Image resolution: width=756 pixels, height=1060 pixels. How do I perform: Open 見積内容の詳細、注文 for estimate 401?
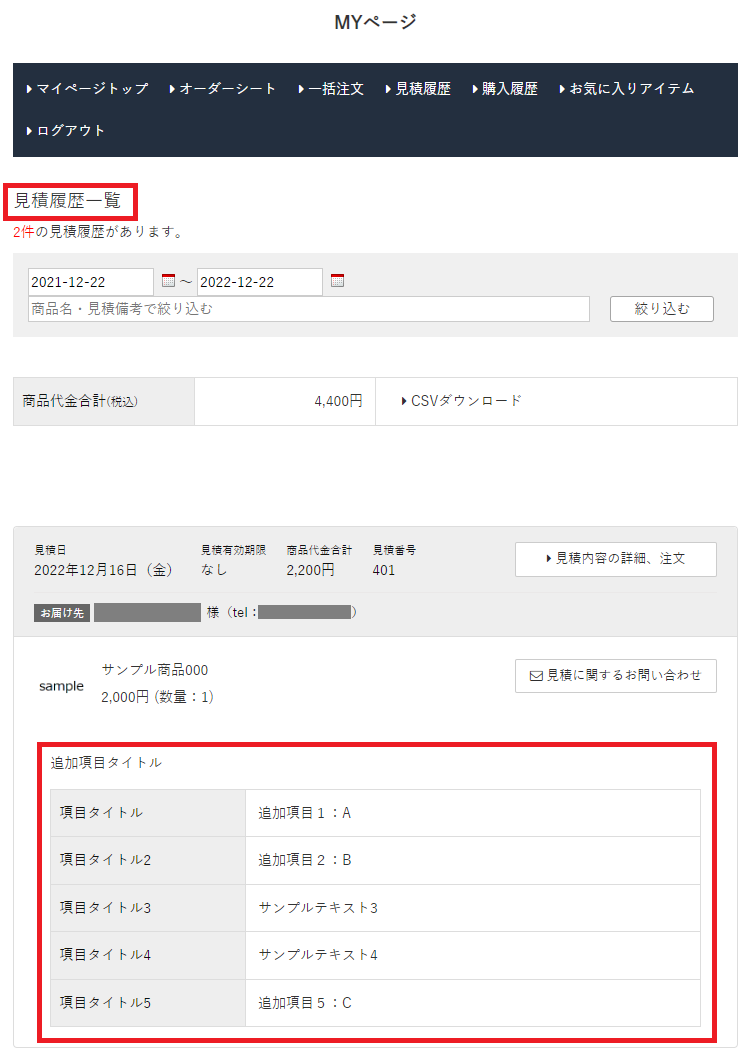click(x=616, y=559)
